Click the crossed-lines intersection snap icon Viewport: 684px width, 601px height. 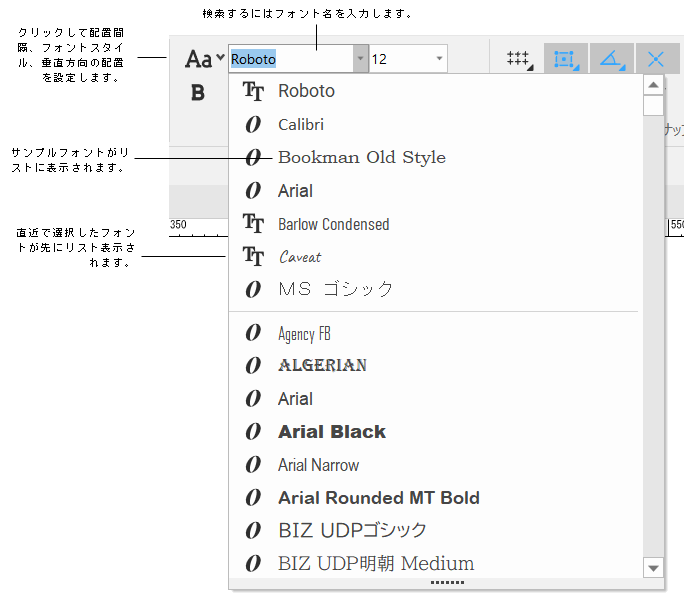click(x=656, y=59)
